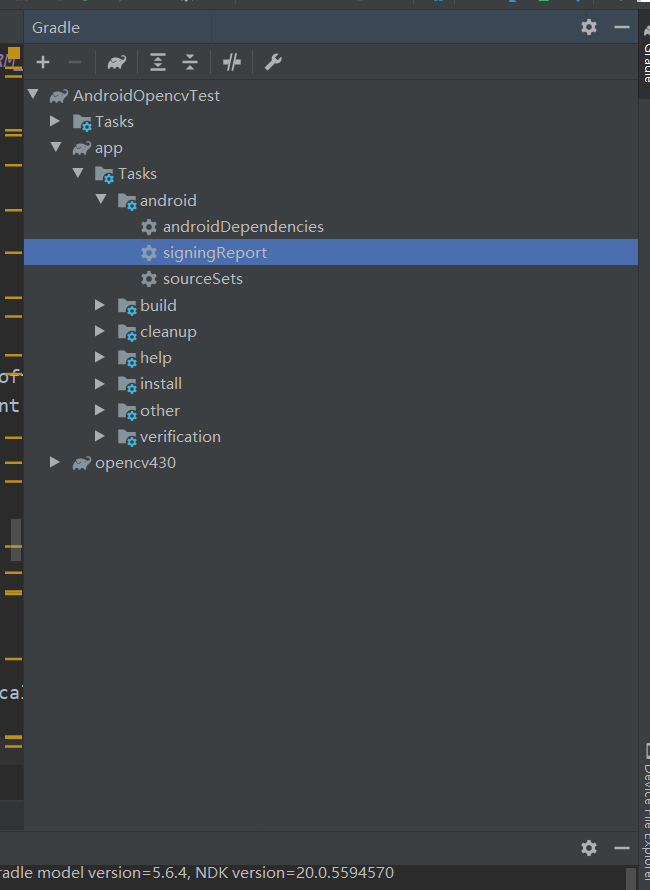Run Gradle sync with the elephant icon
Screen dimensions: 650x890
tap(116, 62)
